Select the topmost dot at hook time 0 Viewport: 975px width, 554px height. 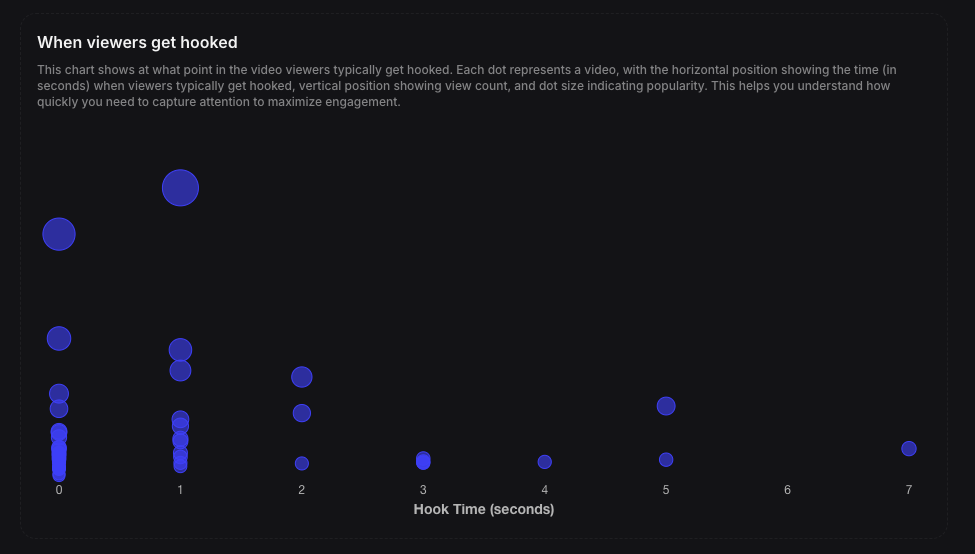(x=59, y=234)
